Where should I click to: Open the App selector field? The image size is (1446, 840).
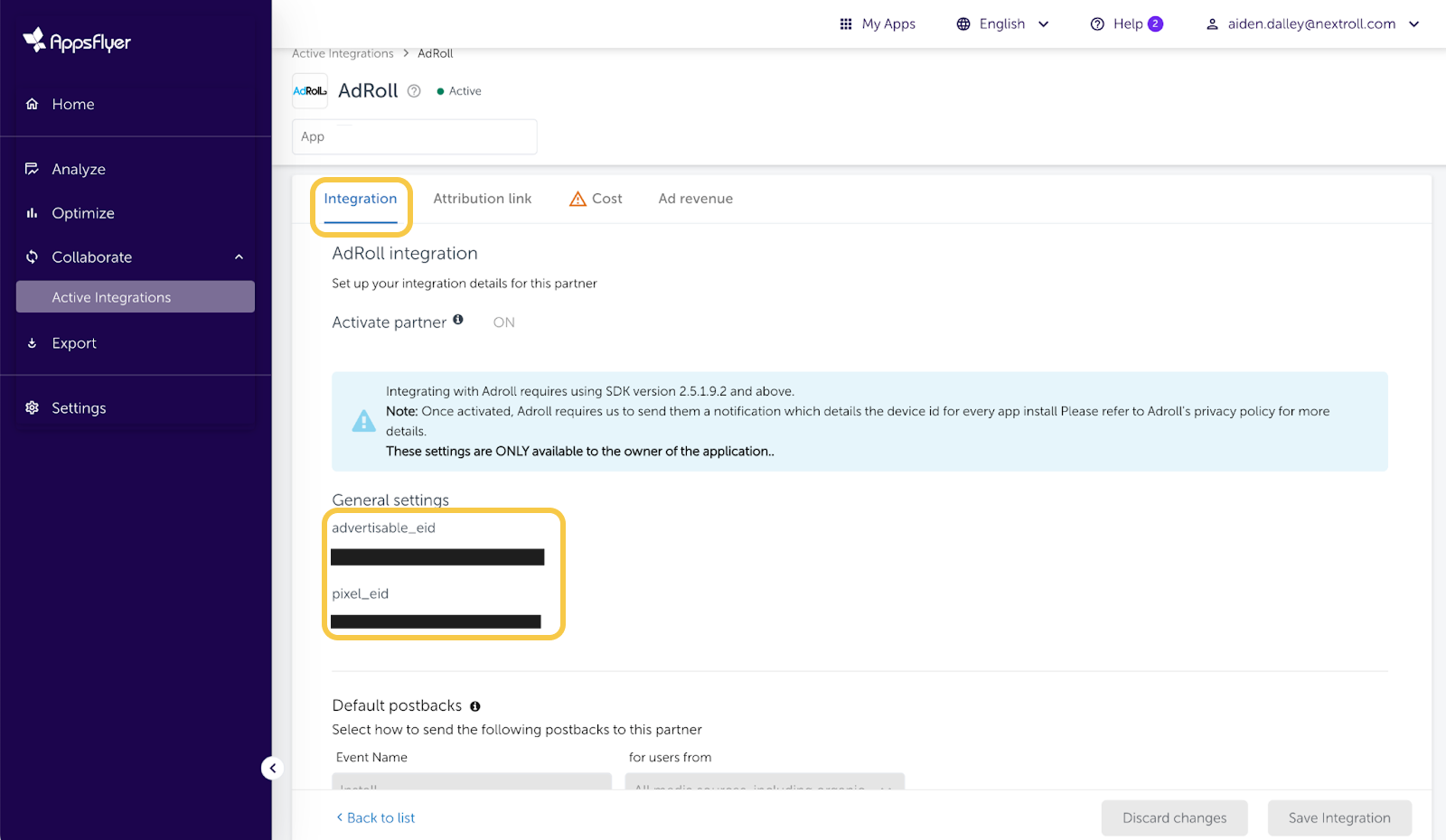(x=415, y=136)
